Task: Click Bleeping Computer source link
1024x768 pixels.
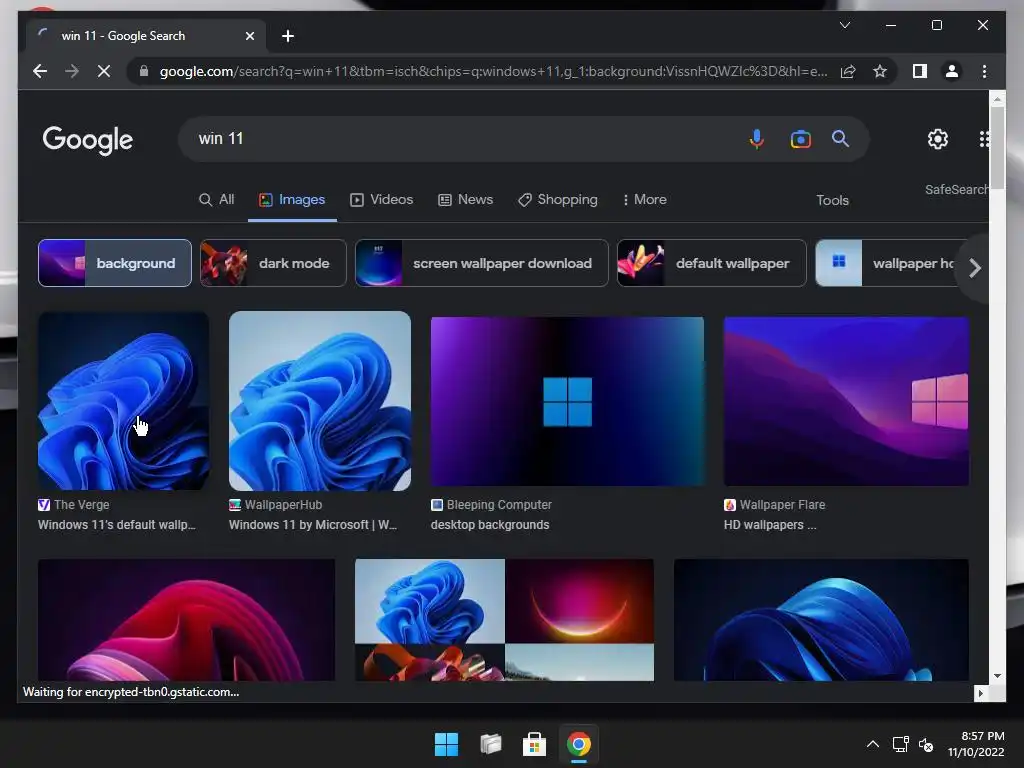Action: [x=492, y=505]
